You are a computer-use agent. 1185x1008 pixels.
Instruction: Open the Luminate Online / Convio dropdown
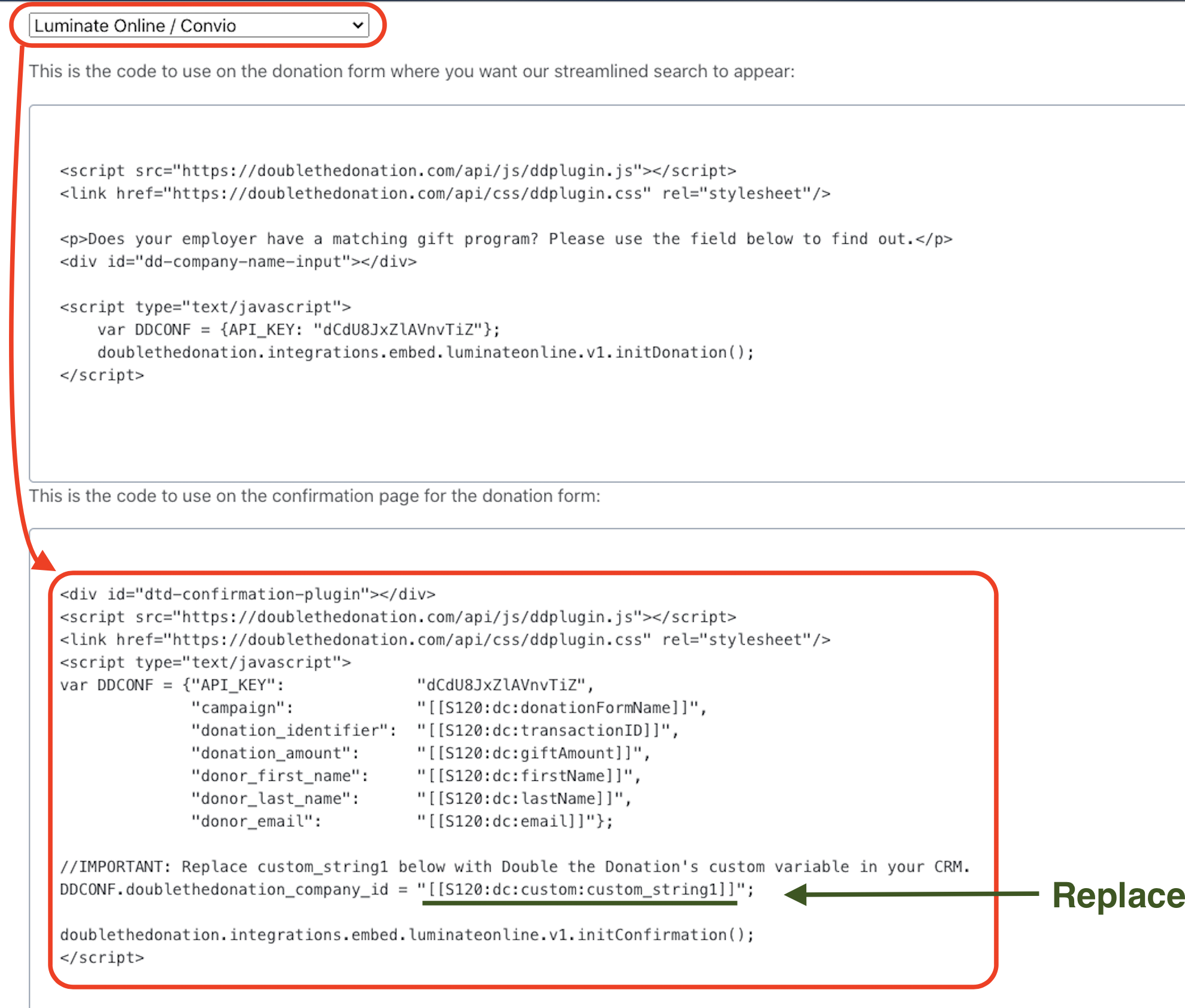(x=198, y=26)
